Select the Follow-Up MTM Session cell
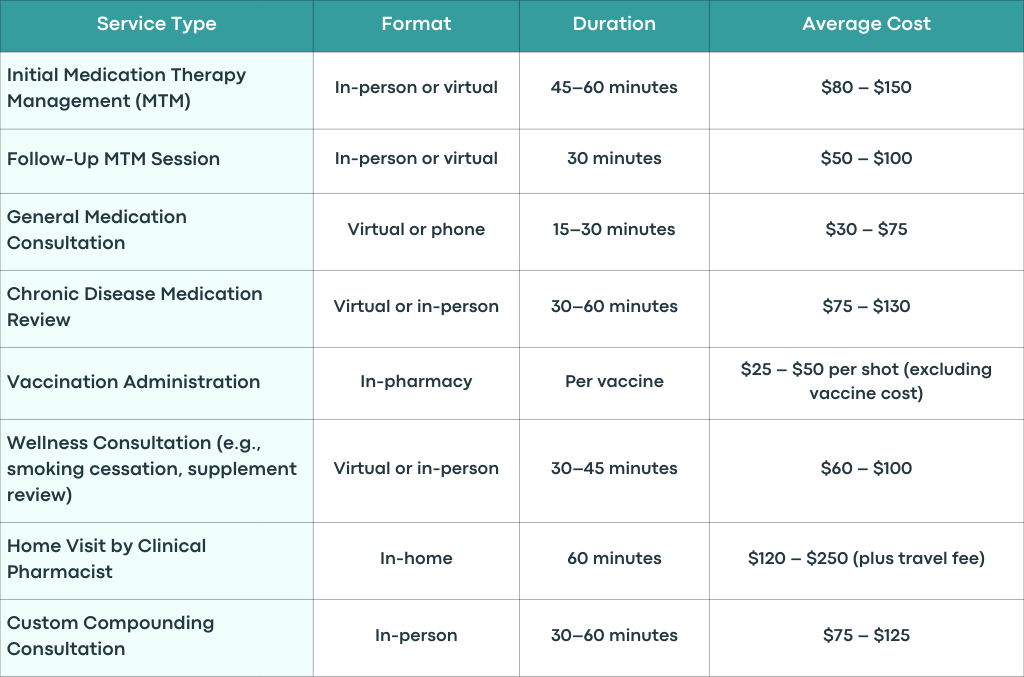 (x=157, y=161)
